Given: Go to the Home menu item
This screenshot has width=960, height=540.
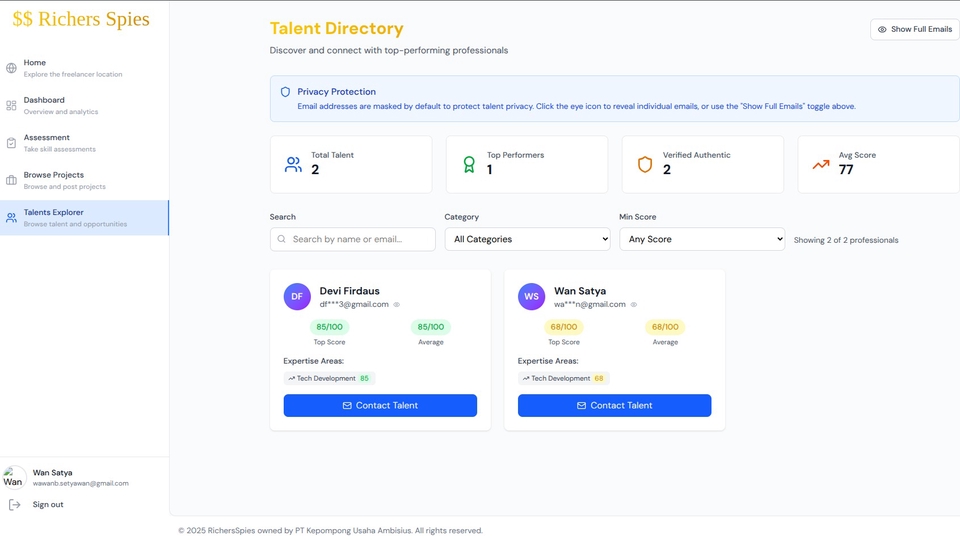Looking at the screenshot, I should point(35,63).
